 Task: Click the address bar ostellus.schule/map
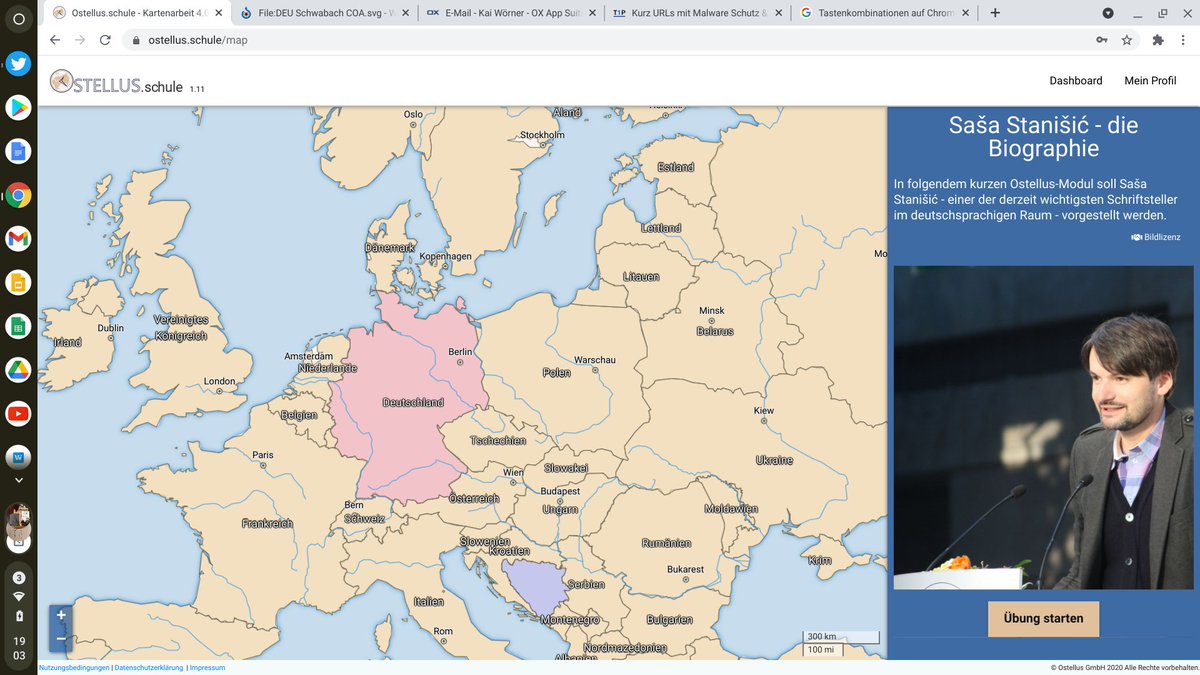click(197, 40)
